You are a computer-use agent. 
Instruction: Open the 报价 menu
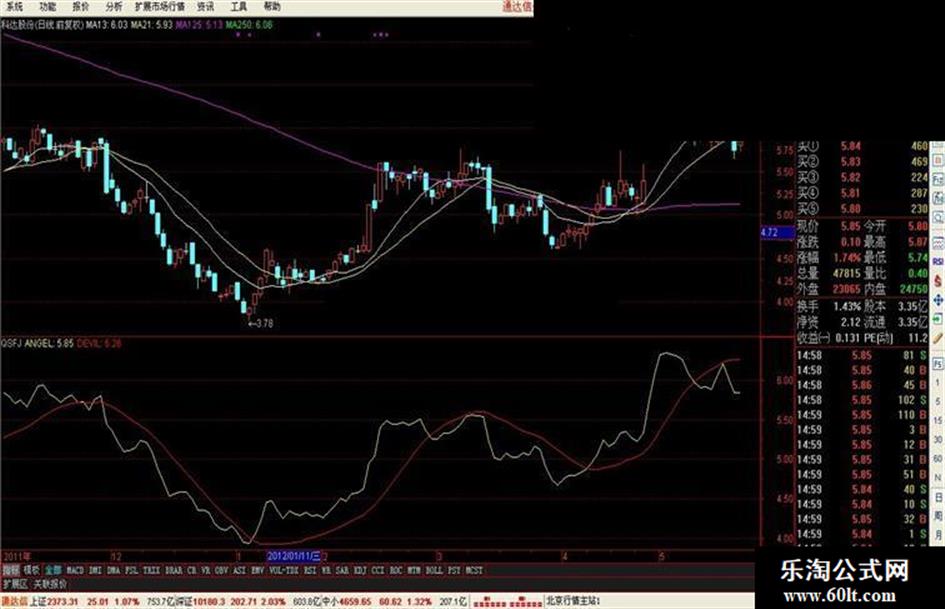(x=81, y=7)
